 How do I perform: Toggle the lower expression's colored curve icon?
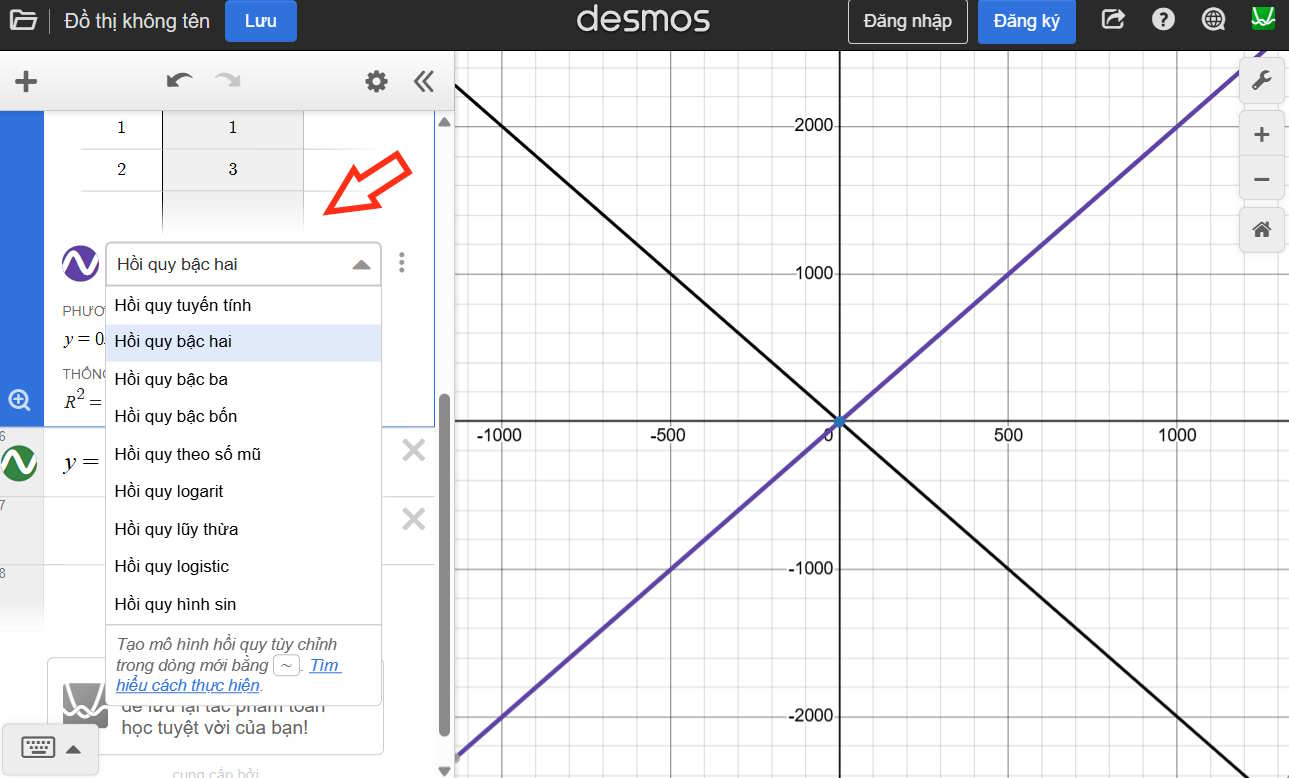pyautogui.click(x=18, y=463)
